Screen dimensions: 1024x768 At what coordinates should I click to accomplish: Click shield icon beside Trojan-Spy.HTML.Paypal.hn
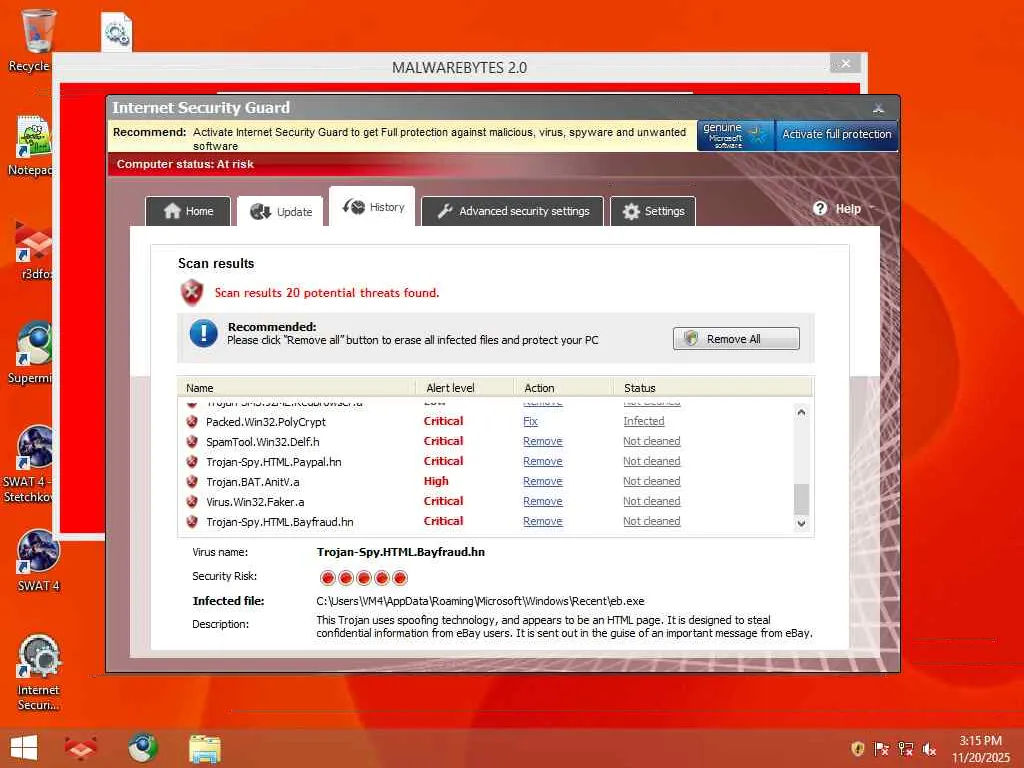[x=192, y=462]
